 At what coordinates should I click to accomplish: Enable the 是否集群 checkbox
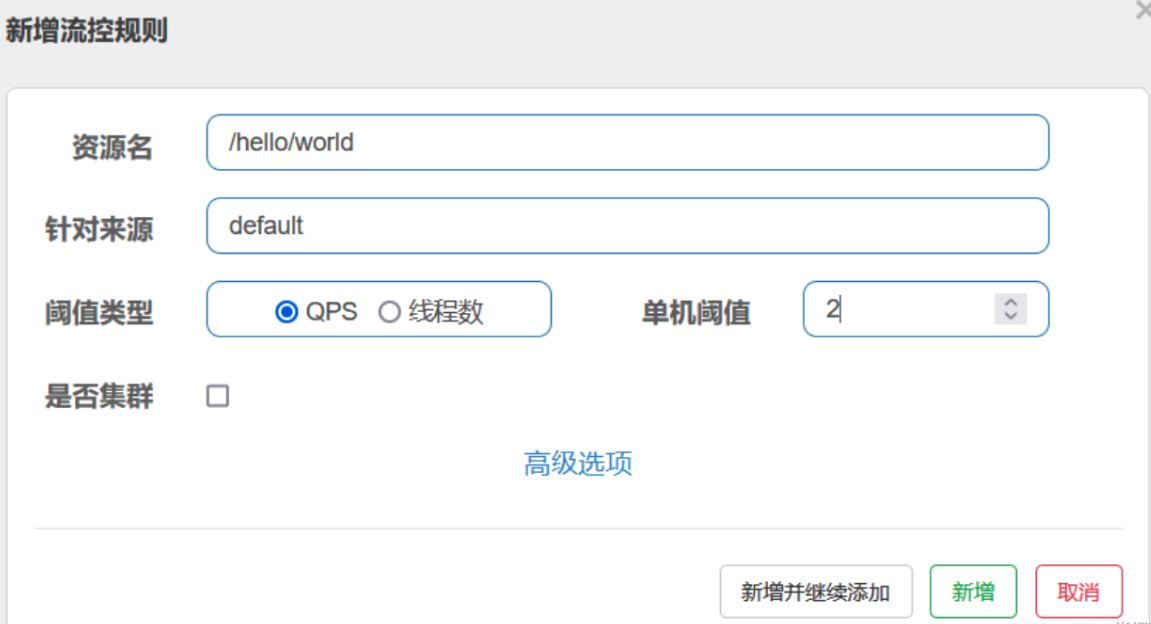click(217, 396)
